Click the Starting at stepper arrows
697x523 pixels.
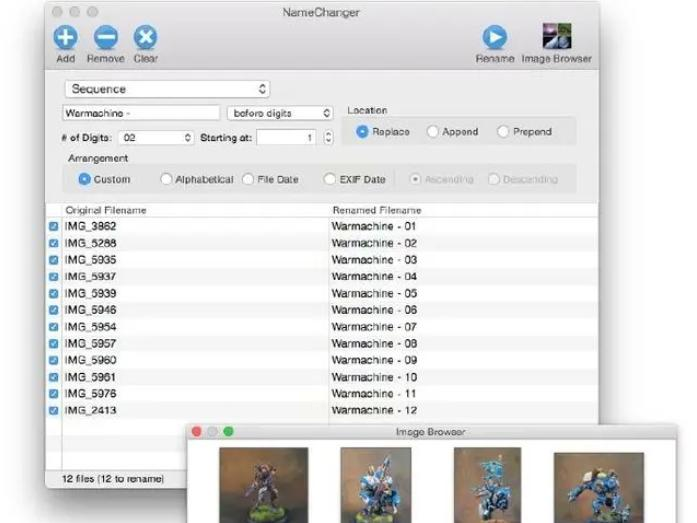click(x=329, y=137)
